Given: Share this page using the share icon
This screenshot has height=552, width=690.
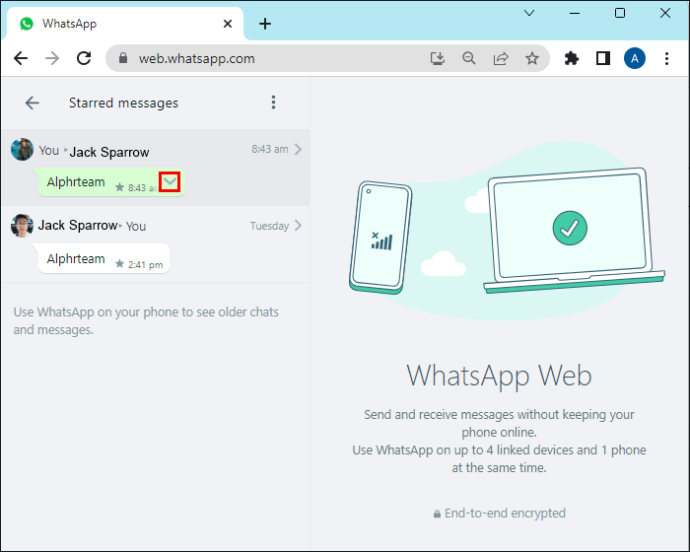Looking at the screenshot, I should (x=501, y=58).
